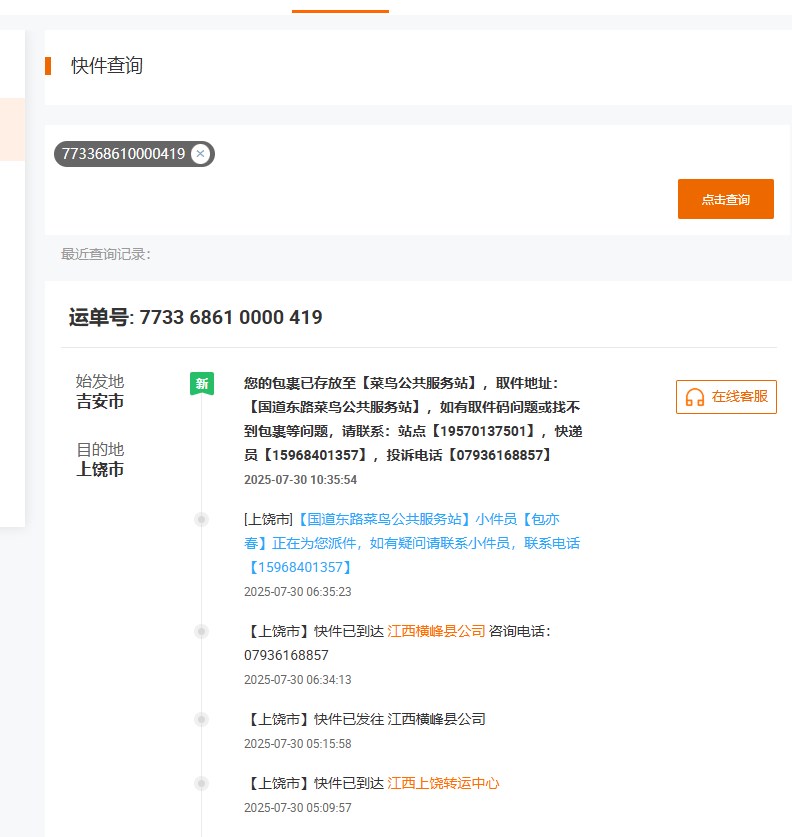Click the 快件查询 page heading
The width and height of the screenshot is (792, 837).
[107, 66]
